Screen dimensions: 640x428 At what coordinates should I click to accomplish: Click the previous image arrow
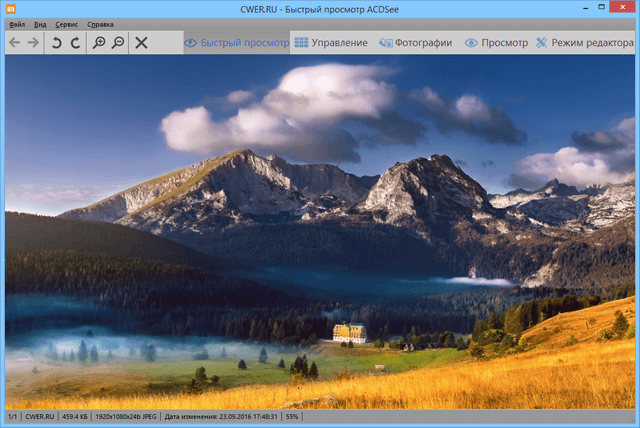pyautogui.click(x=15, y=43)
